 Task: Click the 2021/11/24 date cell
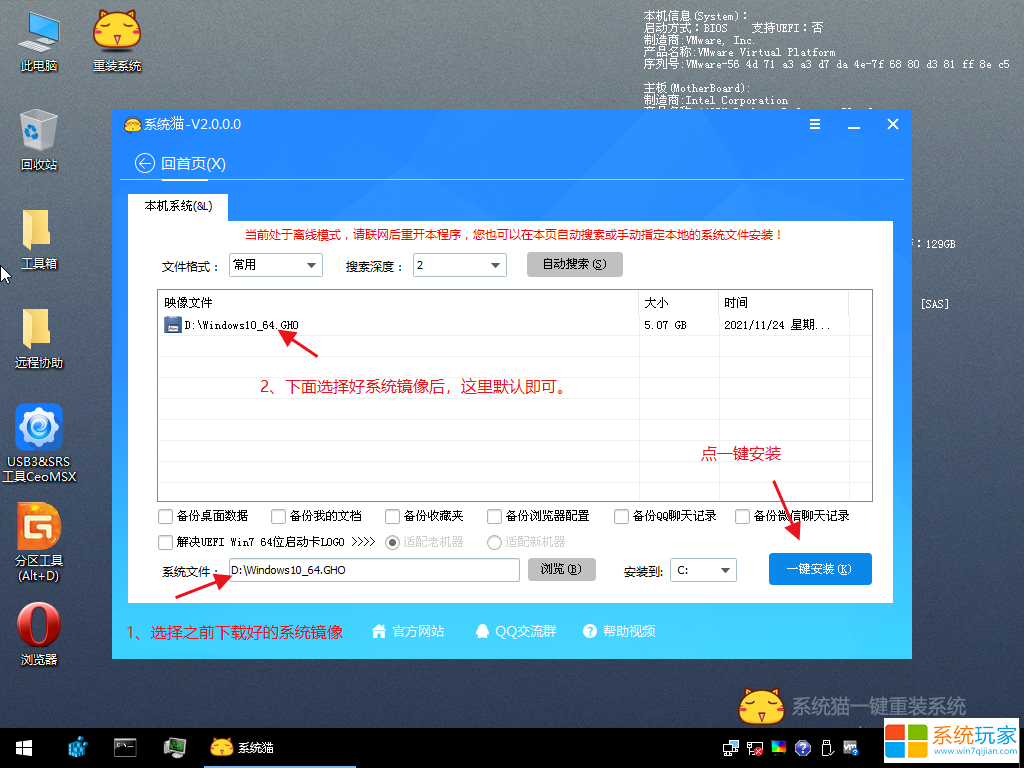pos(777,325)
